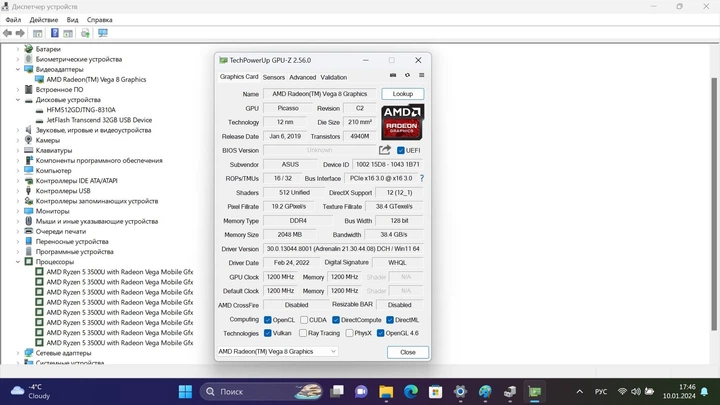Expand the Батареи tree node
Screen dimensions: 720x405
18,49
